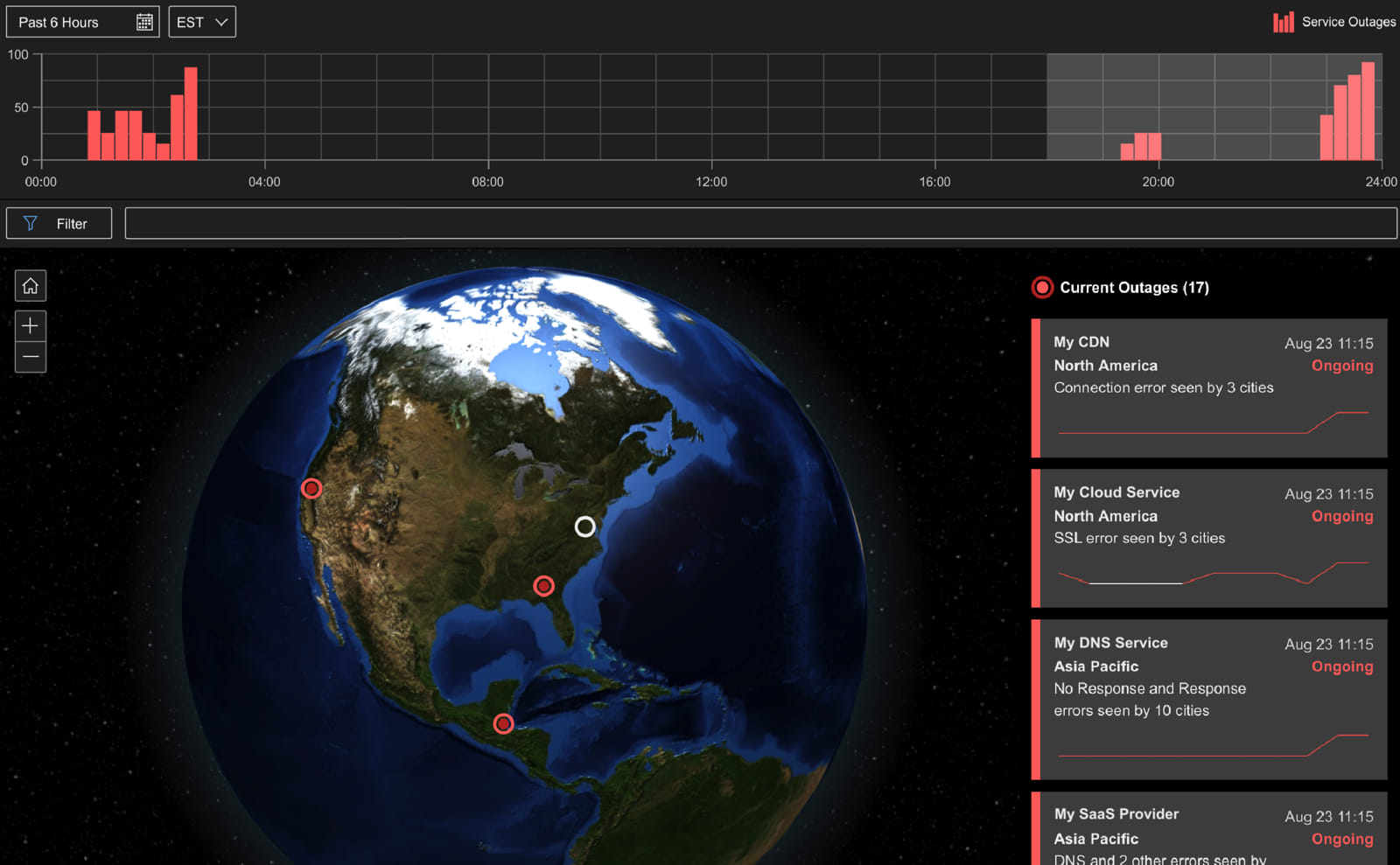Viewport: 1400px width, 865px height.
Task: Click the My SaaS Provider 'Asia Pacific' region
Action: click(x=1095, y=839)
